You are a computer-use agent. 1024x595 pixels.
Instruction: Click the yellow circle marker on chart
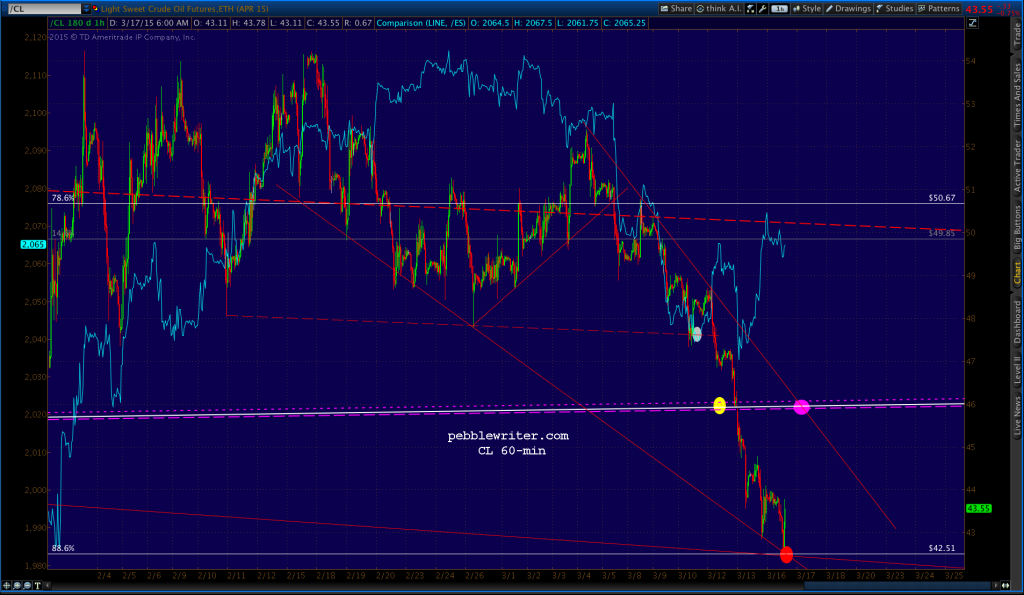[719, 406]
